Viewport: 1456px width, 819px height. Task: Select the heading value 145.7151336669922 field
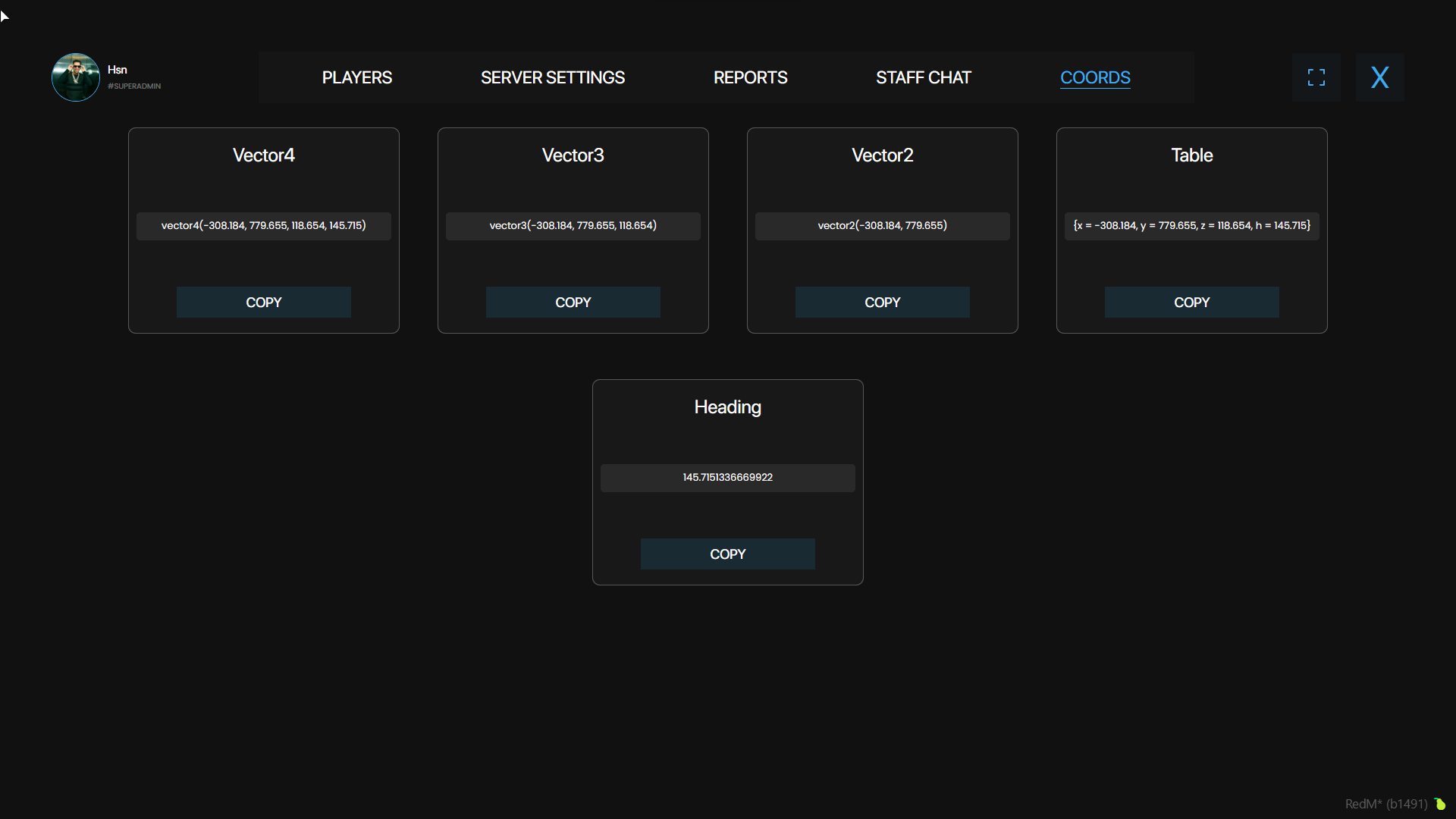coord(727,477)
